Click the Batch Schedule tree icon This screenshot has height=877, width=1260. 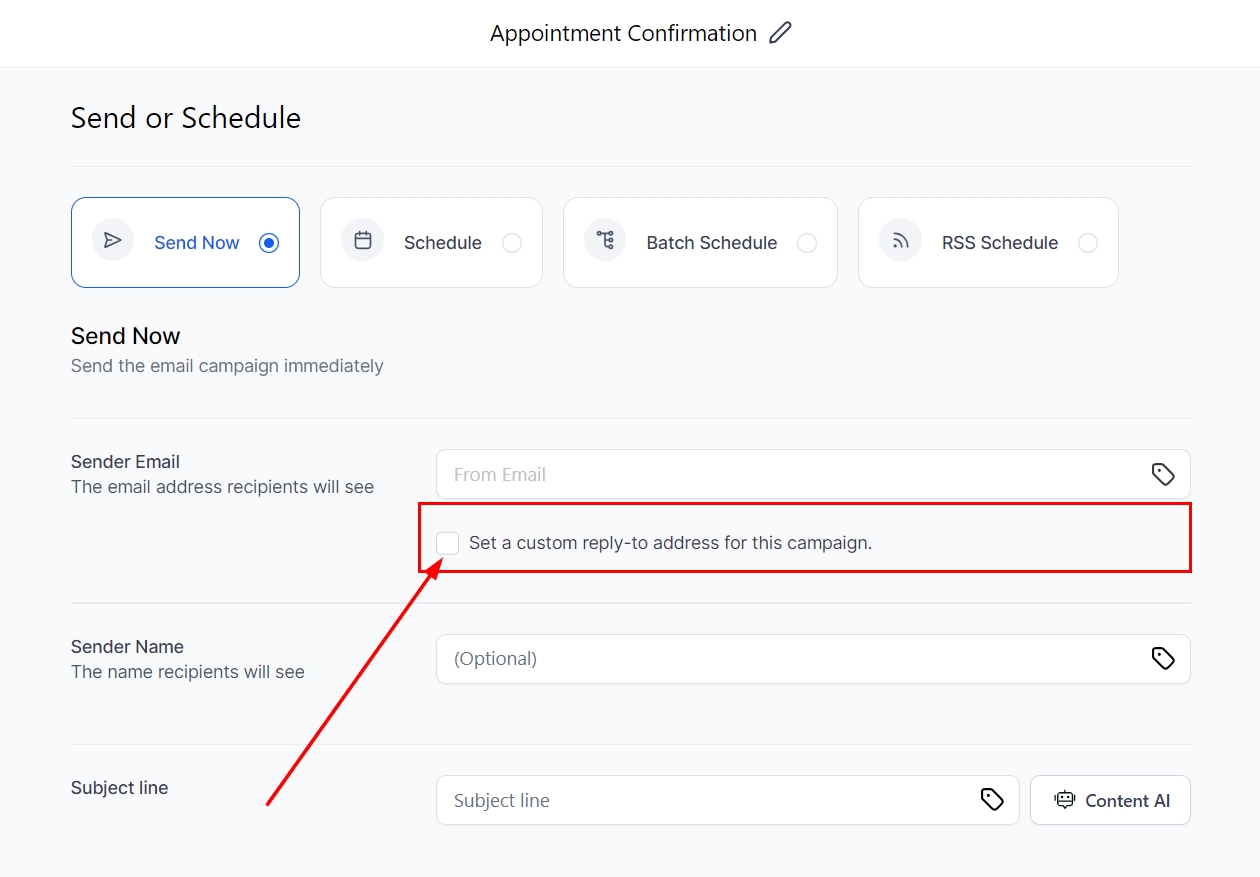click(x=605, y=241)
